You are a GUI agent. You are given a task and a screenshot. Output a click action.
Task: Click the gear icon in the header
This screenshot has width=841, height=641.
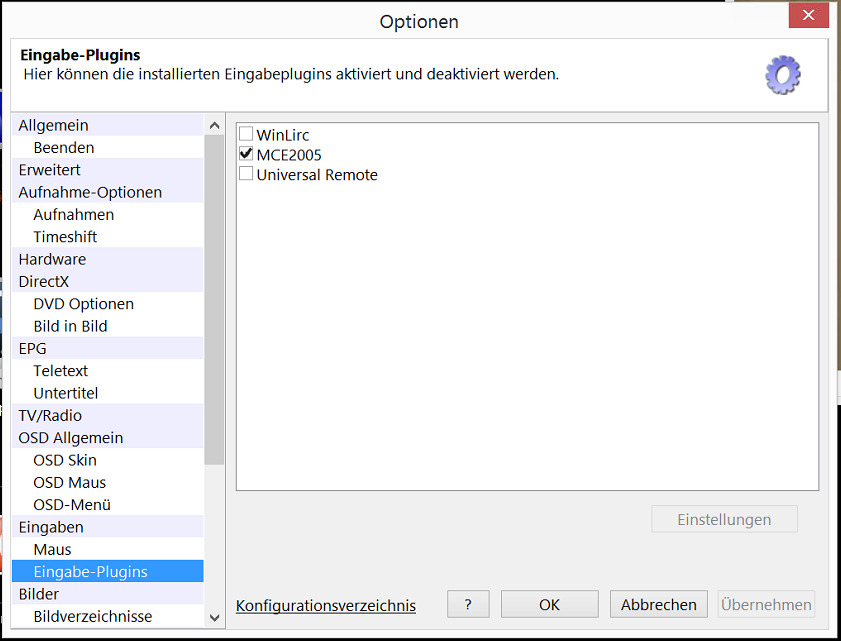coord(783,75)
